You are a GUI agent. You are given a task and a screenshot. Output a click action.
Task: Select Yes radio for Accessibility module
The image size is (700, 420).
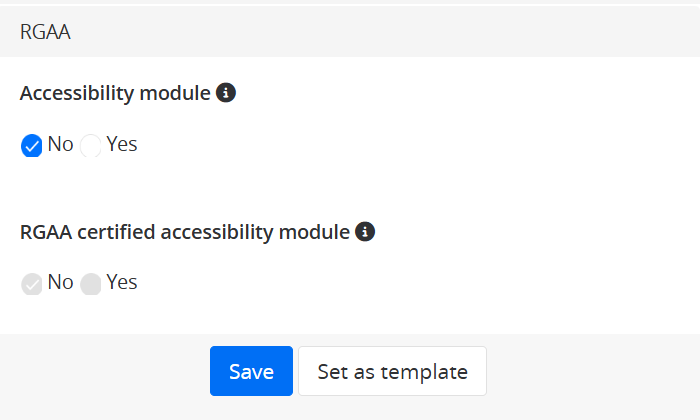(91, 146)
